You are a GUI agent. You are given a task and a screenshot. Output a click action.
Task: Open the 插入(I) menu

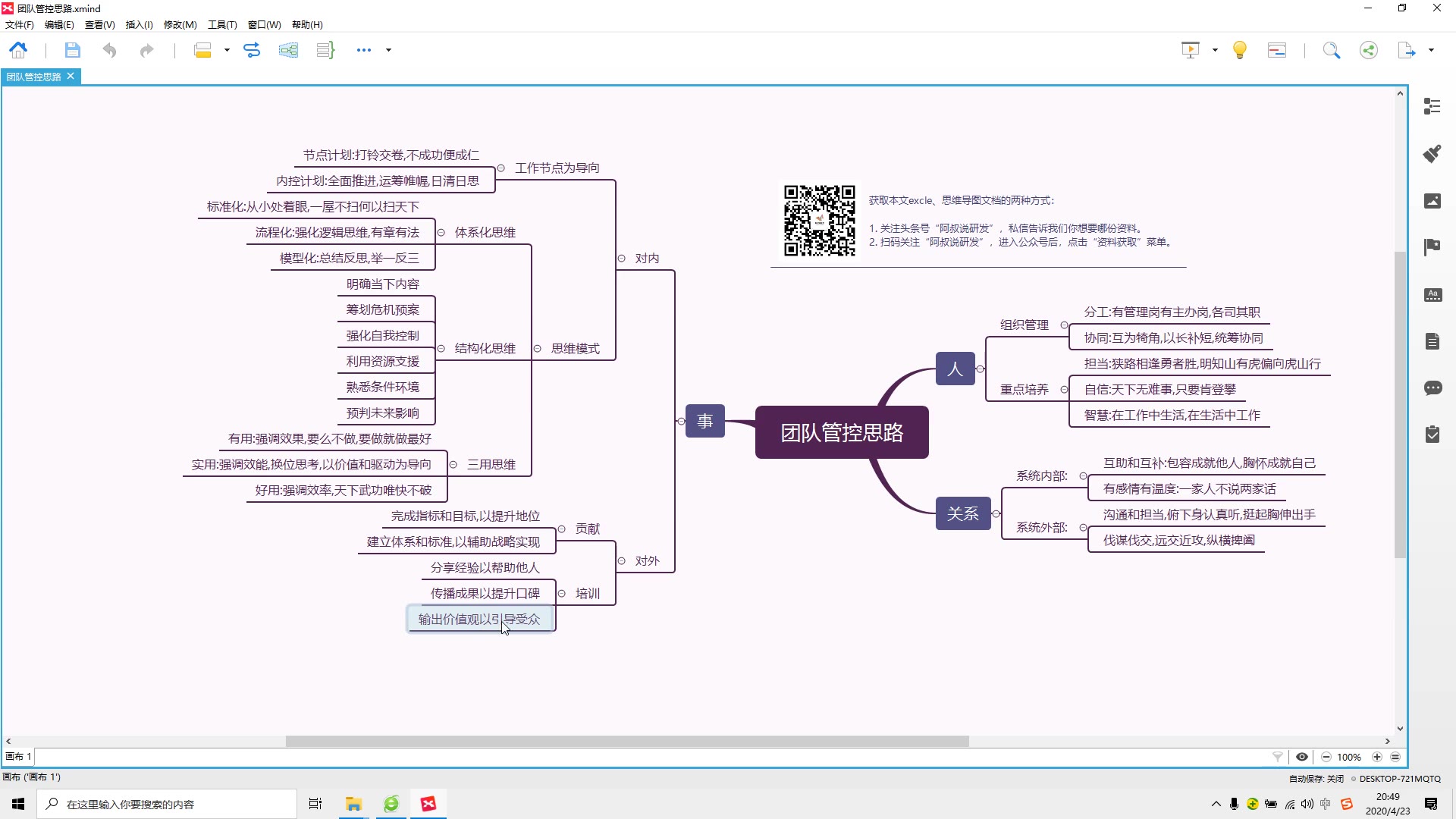(x=139, y=25)
